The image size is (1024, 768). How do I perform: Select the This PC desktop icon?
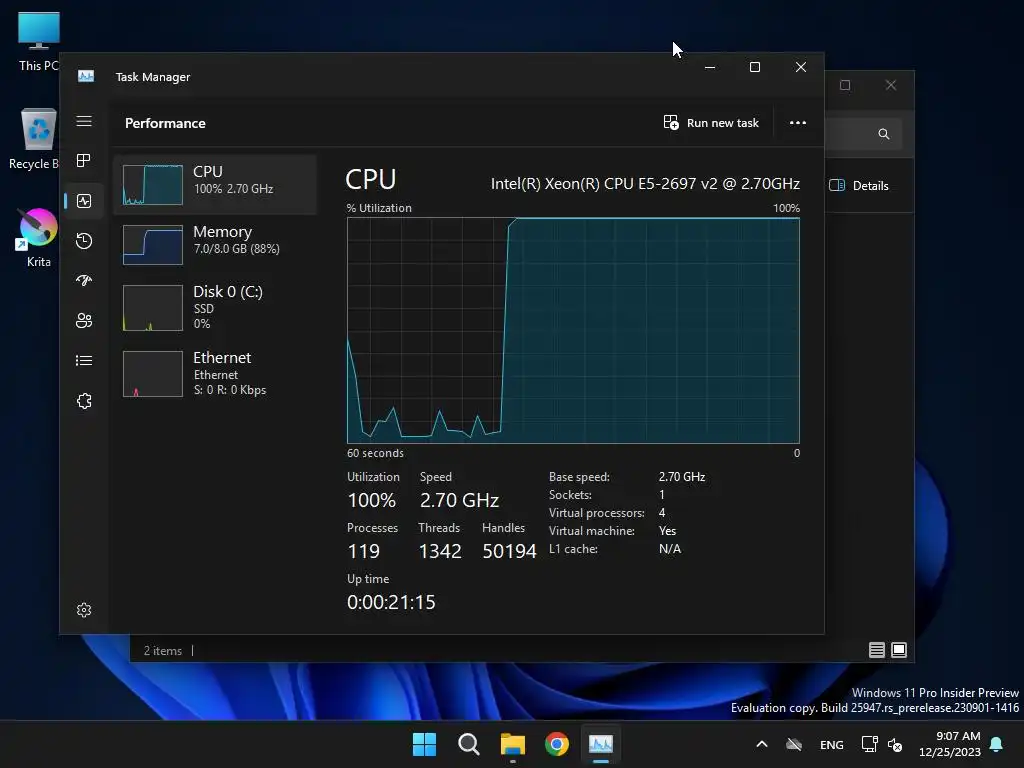(39, 42)
